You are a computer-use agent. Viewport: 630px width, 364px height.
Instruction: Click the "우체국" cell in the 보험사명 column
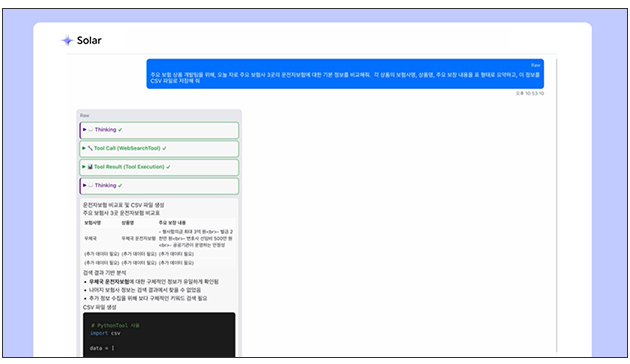[x=90, y=238]
